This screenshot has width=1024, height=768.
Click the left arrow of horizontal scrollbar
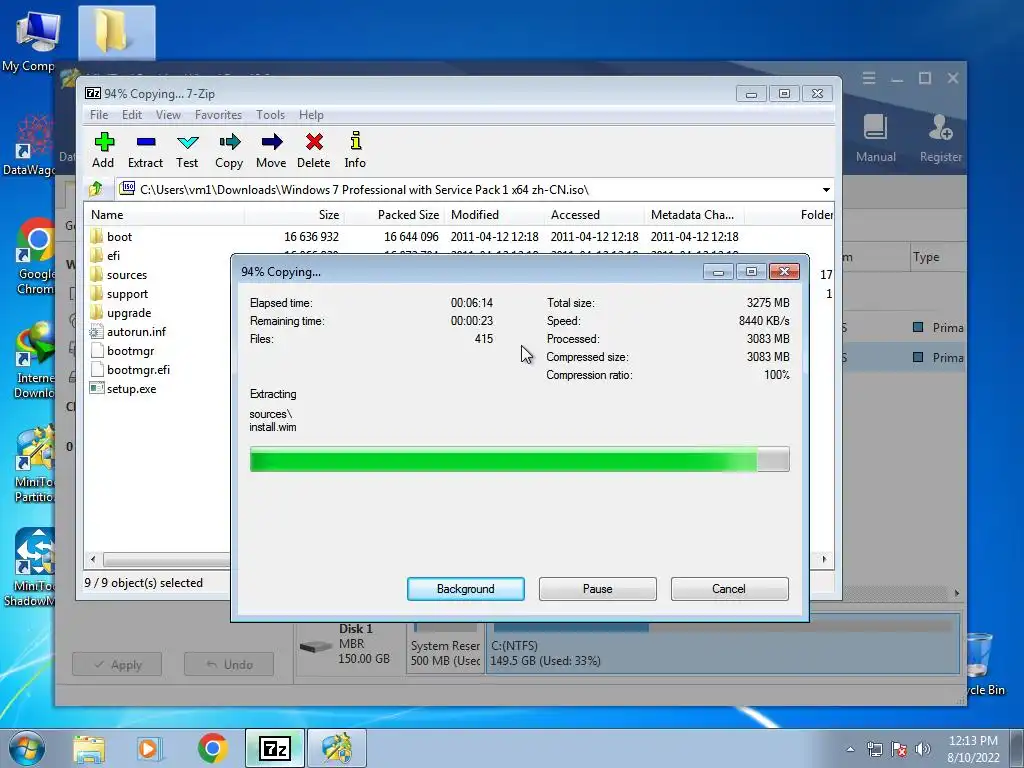[93, 560]
